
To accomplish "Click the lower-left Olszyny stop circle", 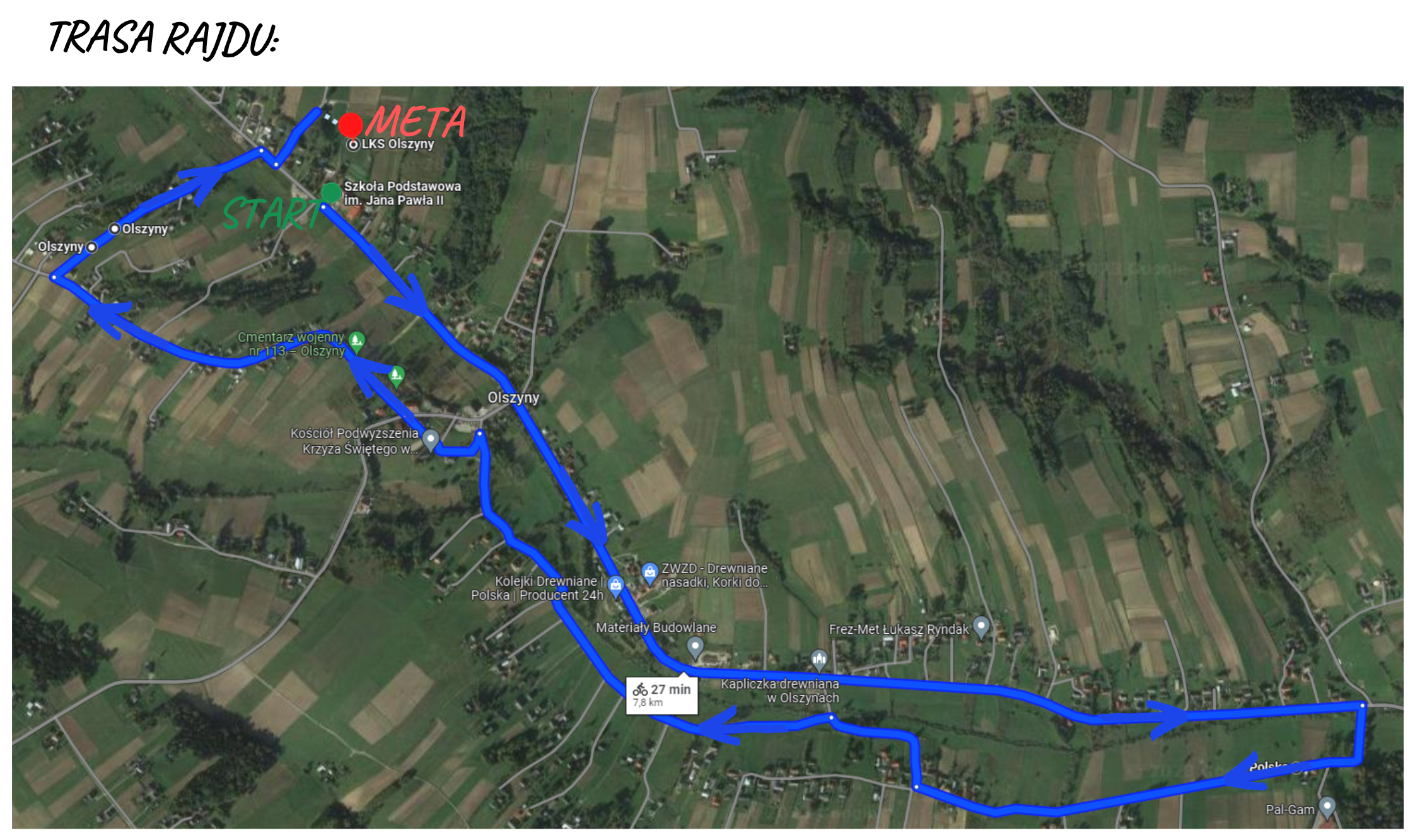I will 91,247.
